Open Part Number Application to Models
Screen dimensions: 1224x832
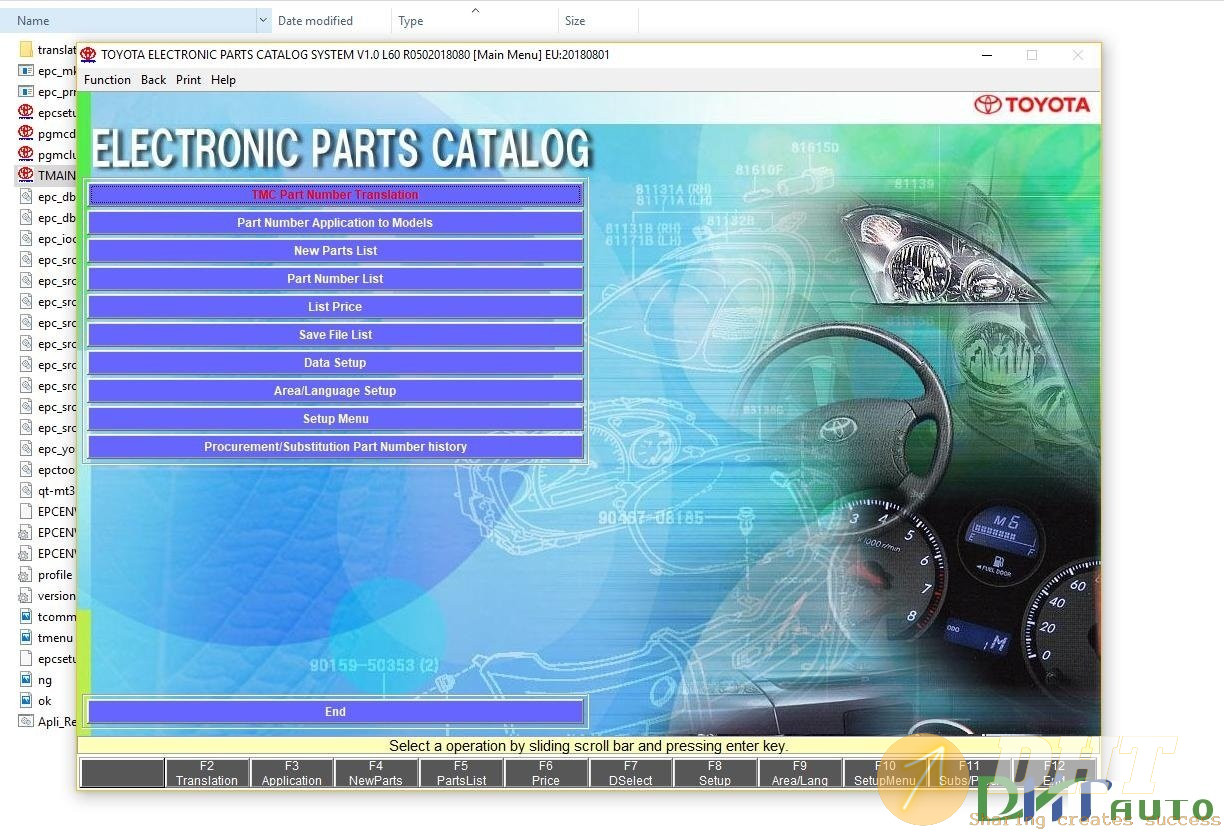coord(335,223)
